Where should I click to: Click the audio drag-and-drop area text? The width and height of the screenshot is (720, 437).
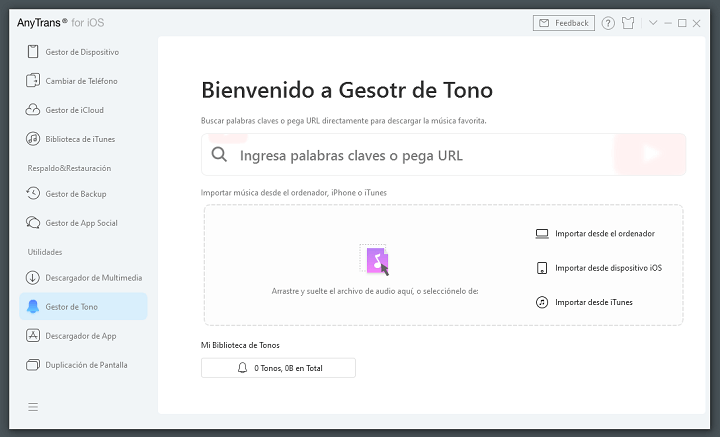click(375, 291)
